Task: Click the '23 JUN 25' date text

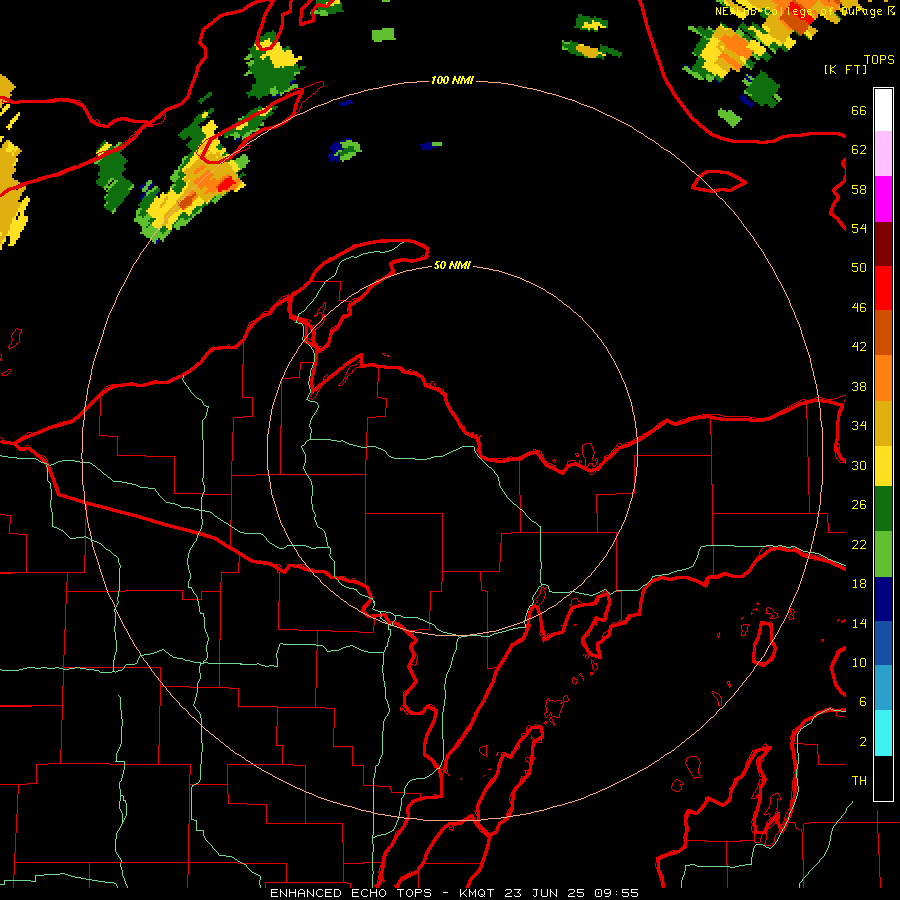Action: (544, 893)
